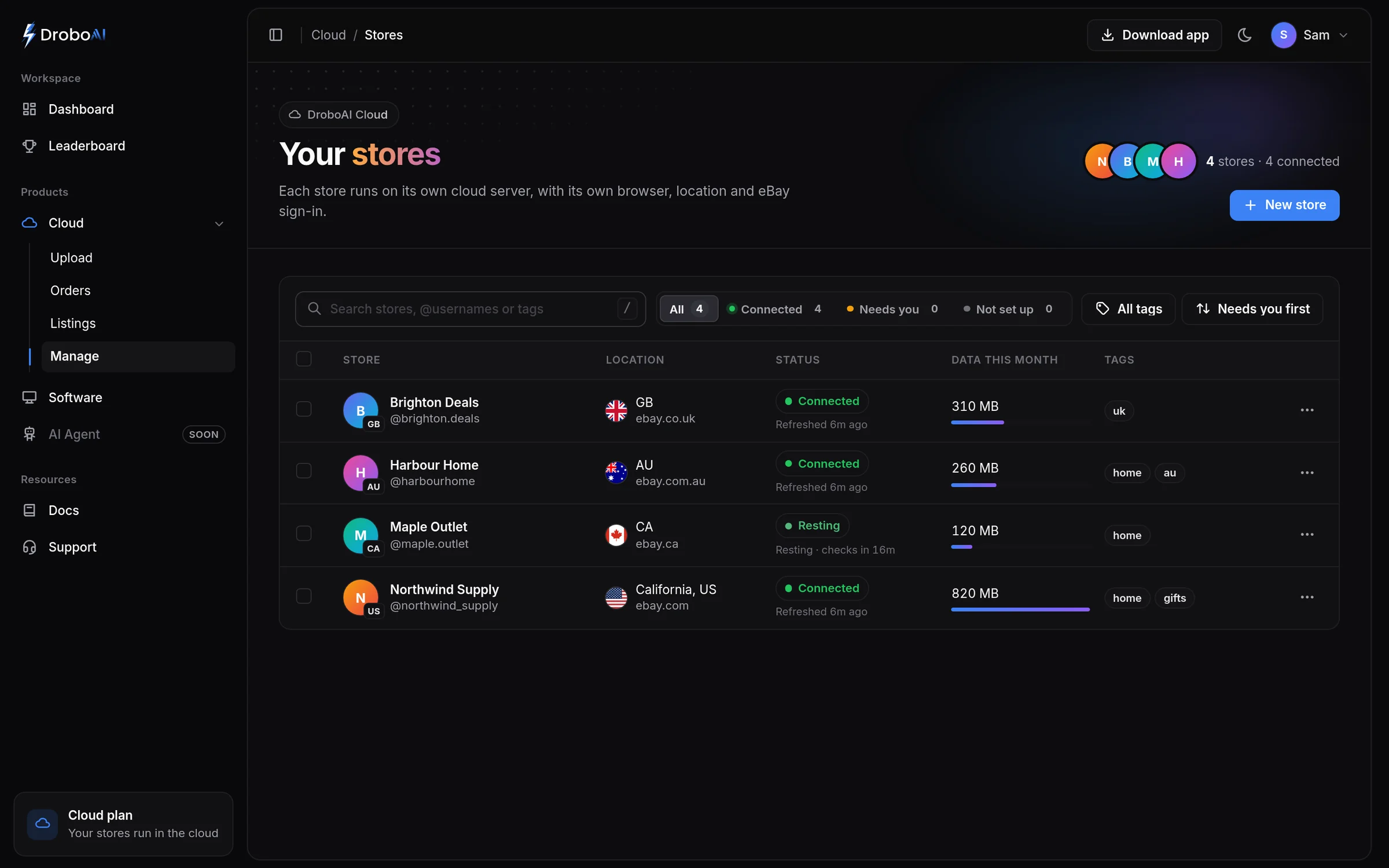Open more options for Maple Outlet

(1307, 534)
